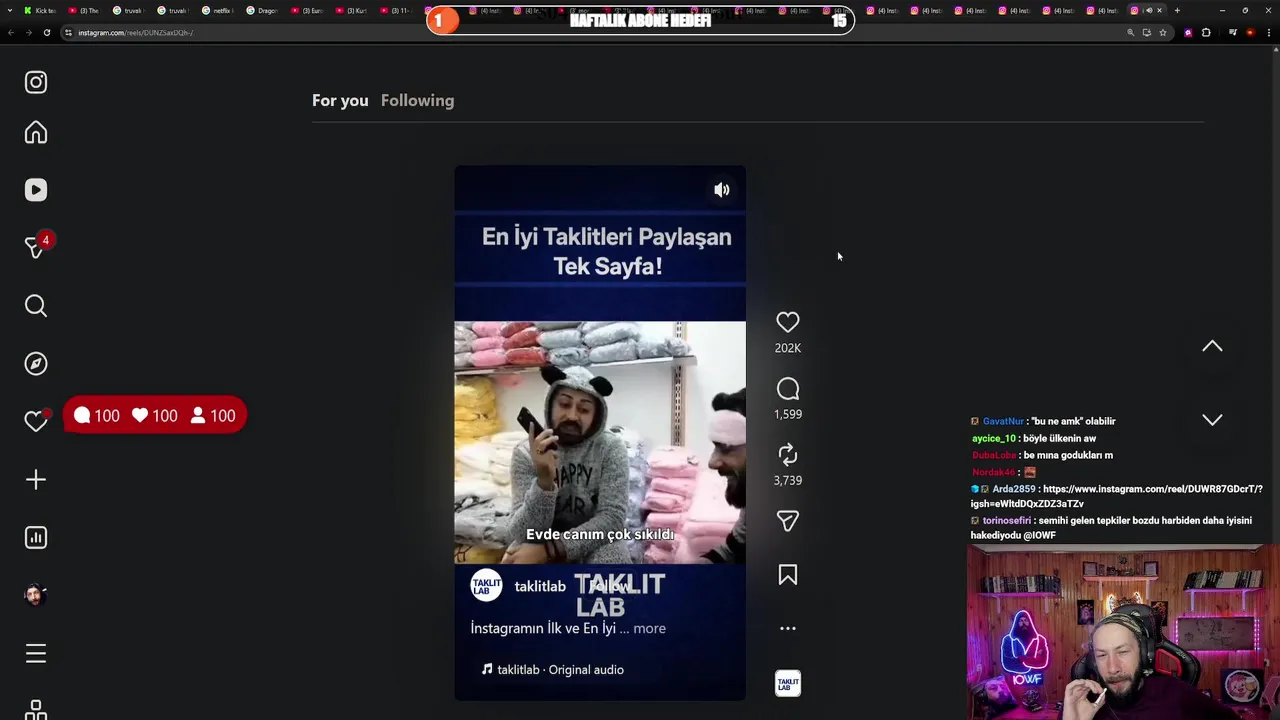The image size is (1280, 720).
Task: Switch to the For you tab
Action: 340,100
